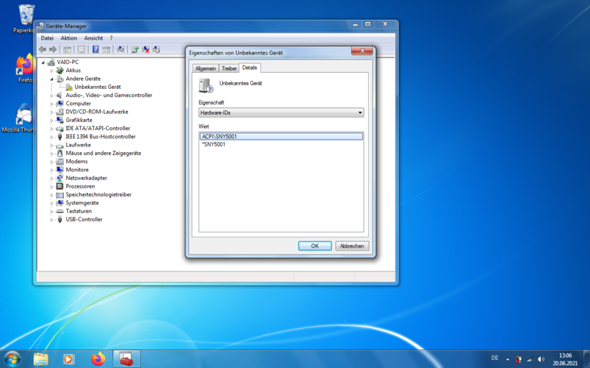Select the ACPI\SNY5001 value
590x368 pixels.
281,136
